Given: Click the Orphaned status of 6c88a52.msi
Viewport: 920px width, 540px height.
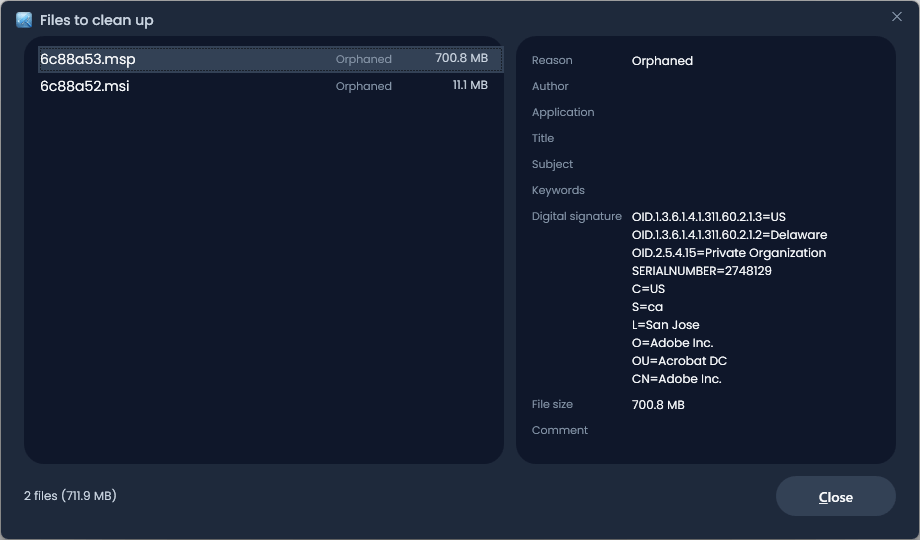Looking at the screenshot, I should [x=363, y=86].
